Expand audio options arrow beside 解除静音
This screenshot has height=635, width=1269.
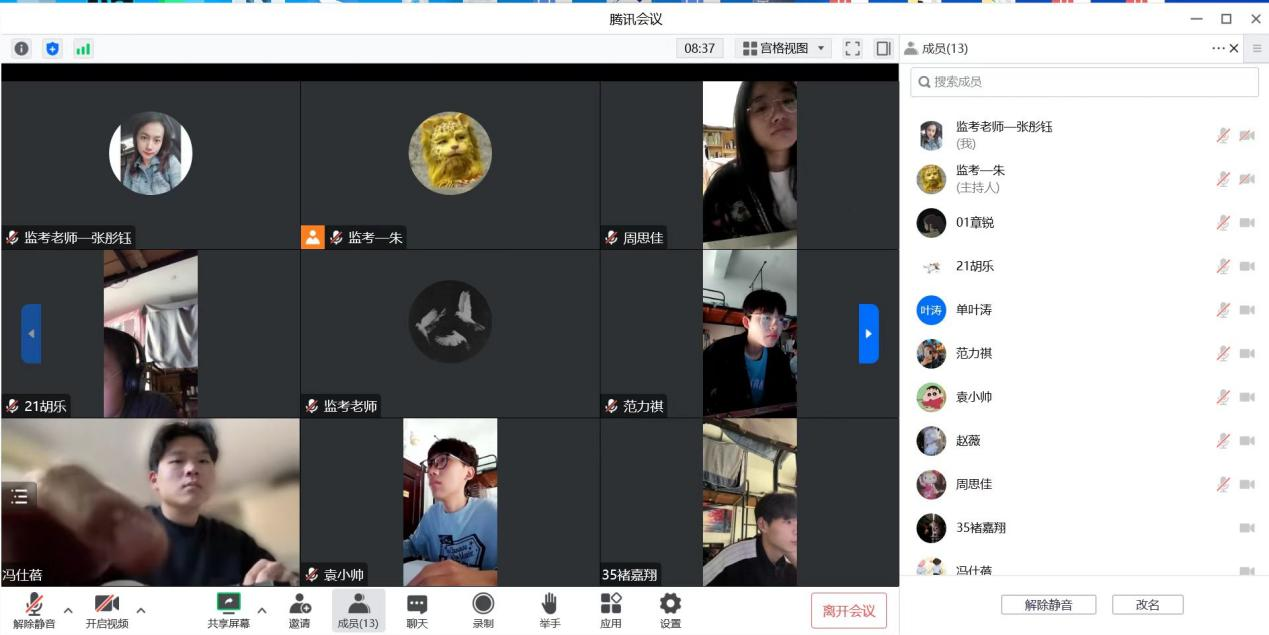68,610
